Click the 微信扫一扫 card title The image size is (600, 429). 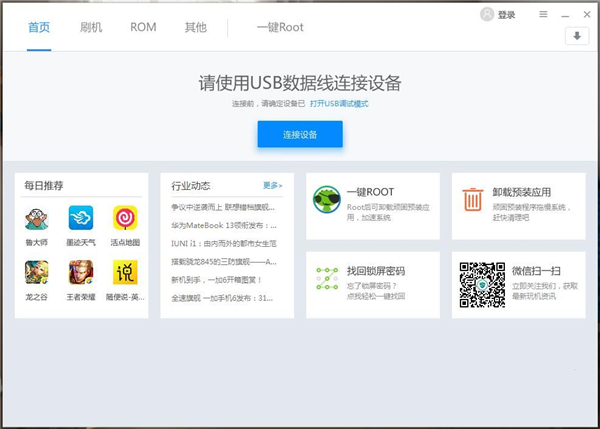pos(536,271)
